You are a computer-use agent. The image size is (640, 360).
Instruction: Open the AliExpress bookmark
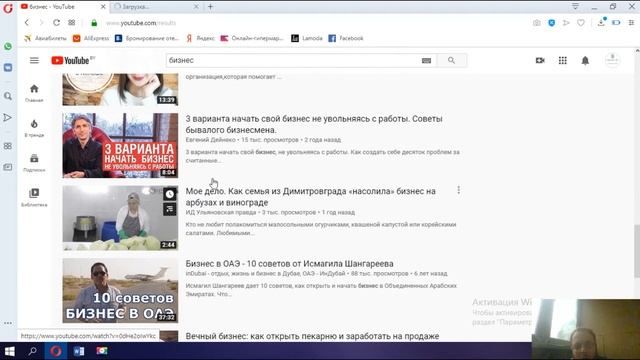(x=91, y=38)
